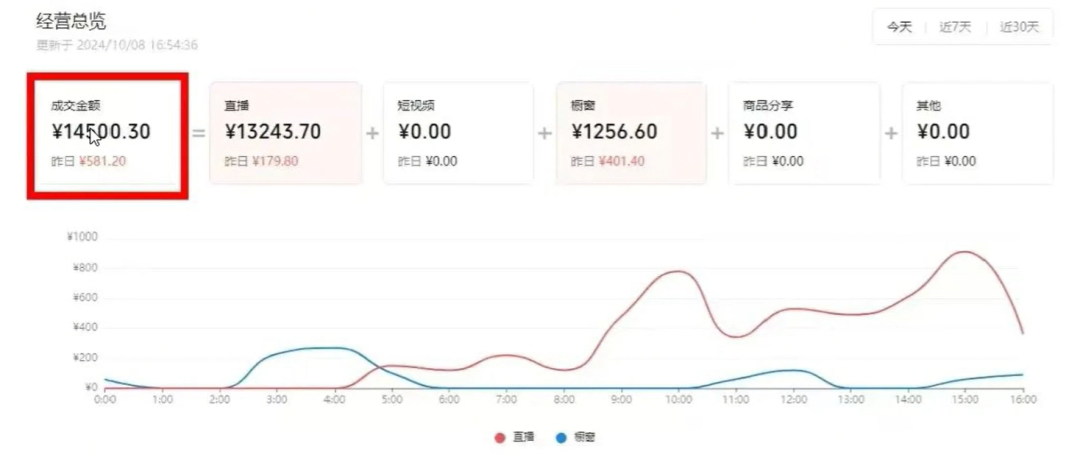This screenshot has height=460, width=1080.
Task: Switch to the 近30天 time range
Action: 1019,27
